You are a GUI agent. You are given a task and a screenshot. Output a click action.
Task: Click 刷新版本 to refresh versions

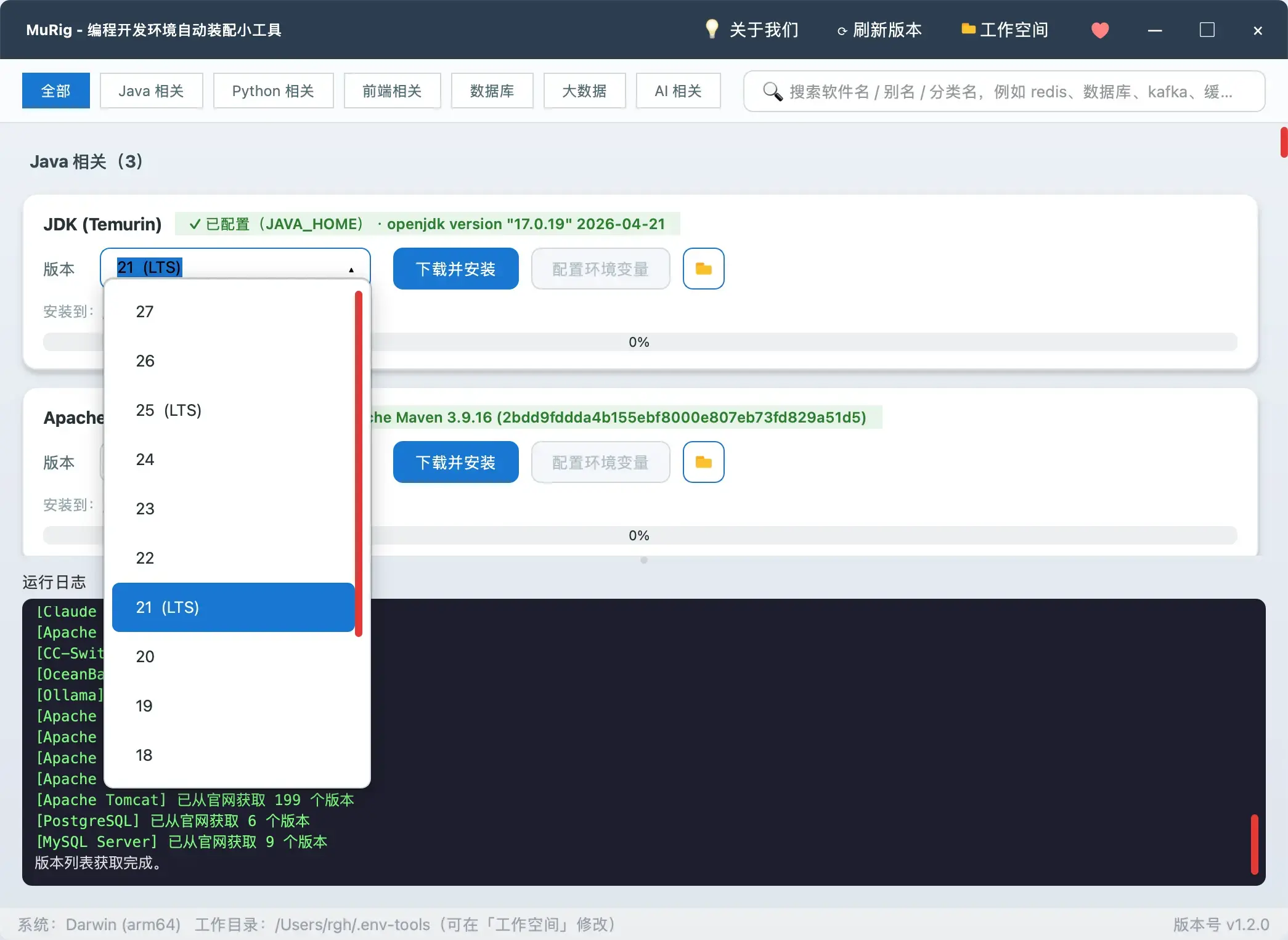879,30
